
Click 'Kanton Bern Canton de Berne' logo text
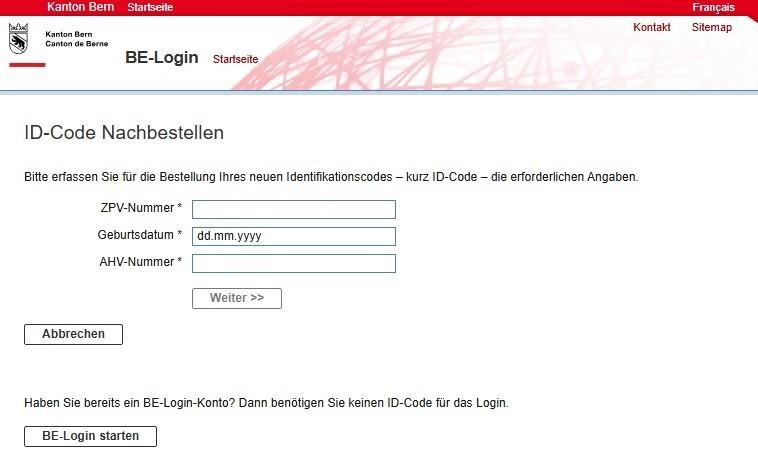click(x=76, y=39)
